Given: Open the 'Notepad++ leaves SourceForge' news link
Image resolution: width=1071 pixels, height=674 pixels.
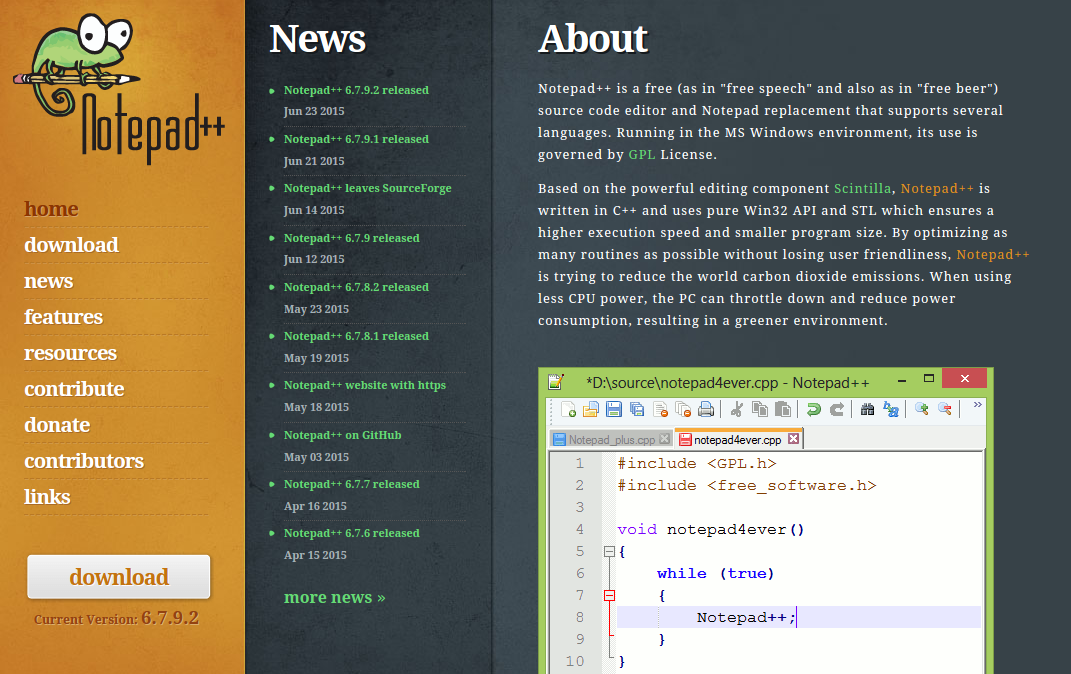Looking at the screenshot, I should point(367,188).
